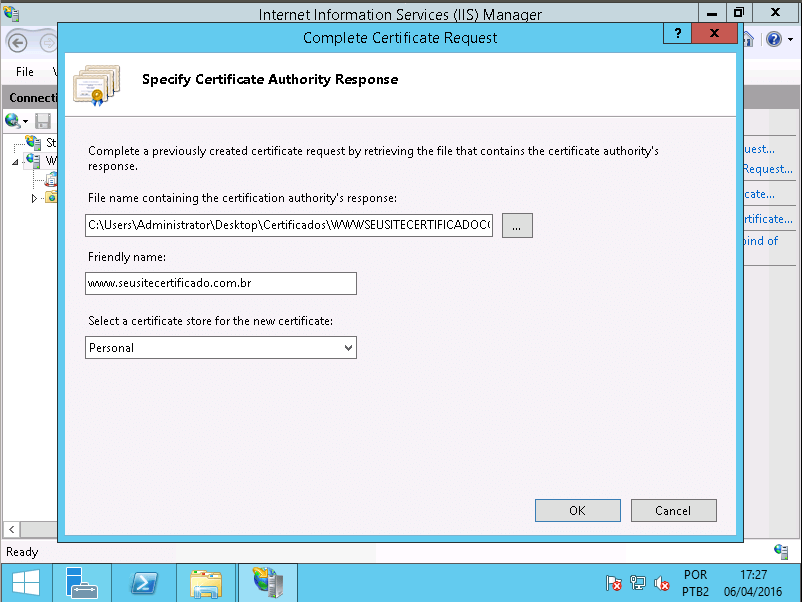Screen dimensions: 802x602
Task: Go back in IIS Manager navigation
Action: point(17,43)
